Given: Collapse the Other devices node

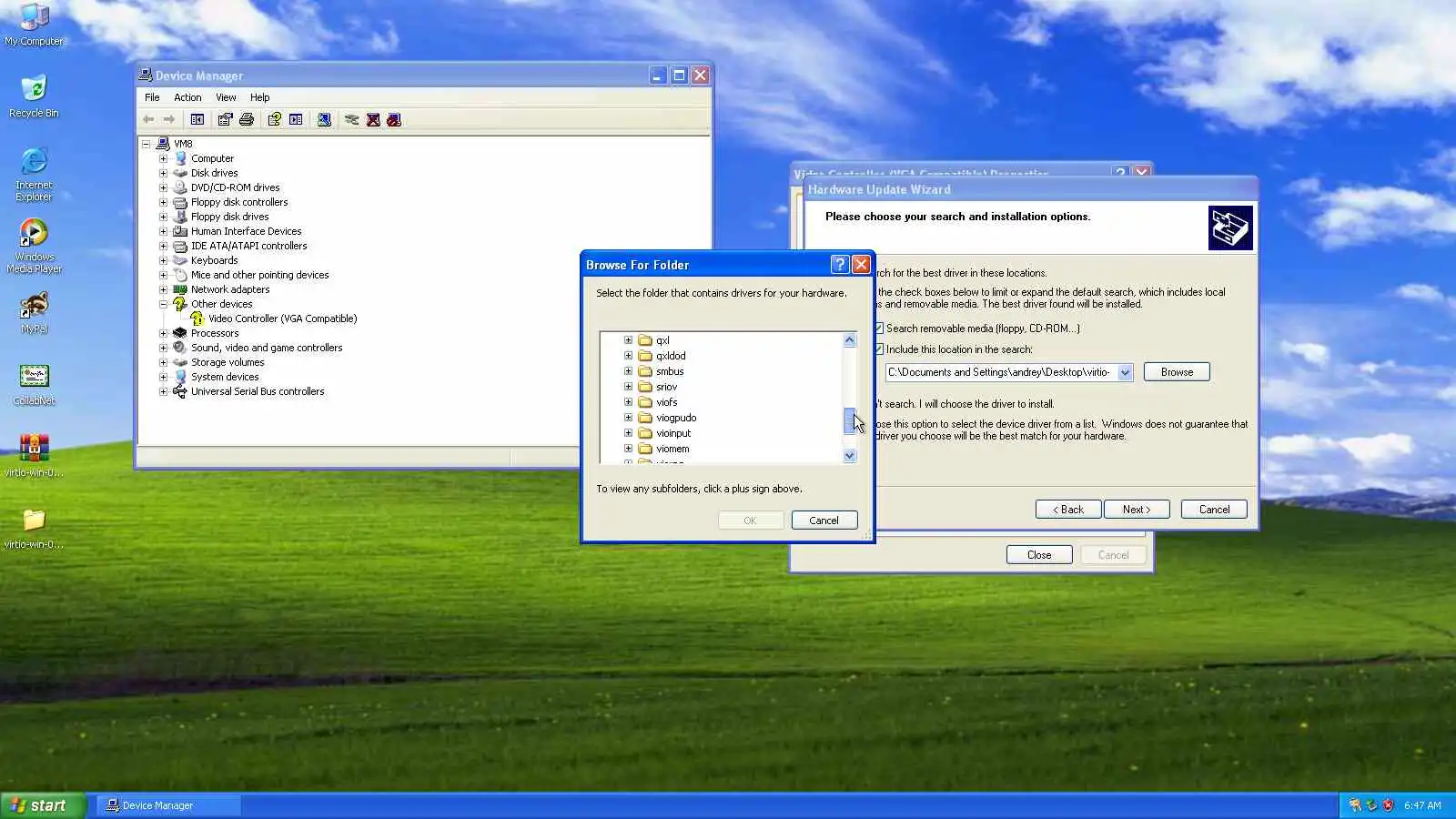Looking at the screenshot, I should pyautogui.click(x=163, y=304).
